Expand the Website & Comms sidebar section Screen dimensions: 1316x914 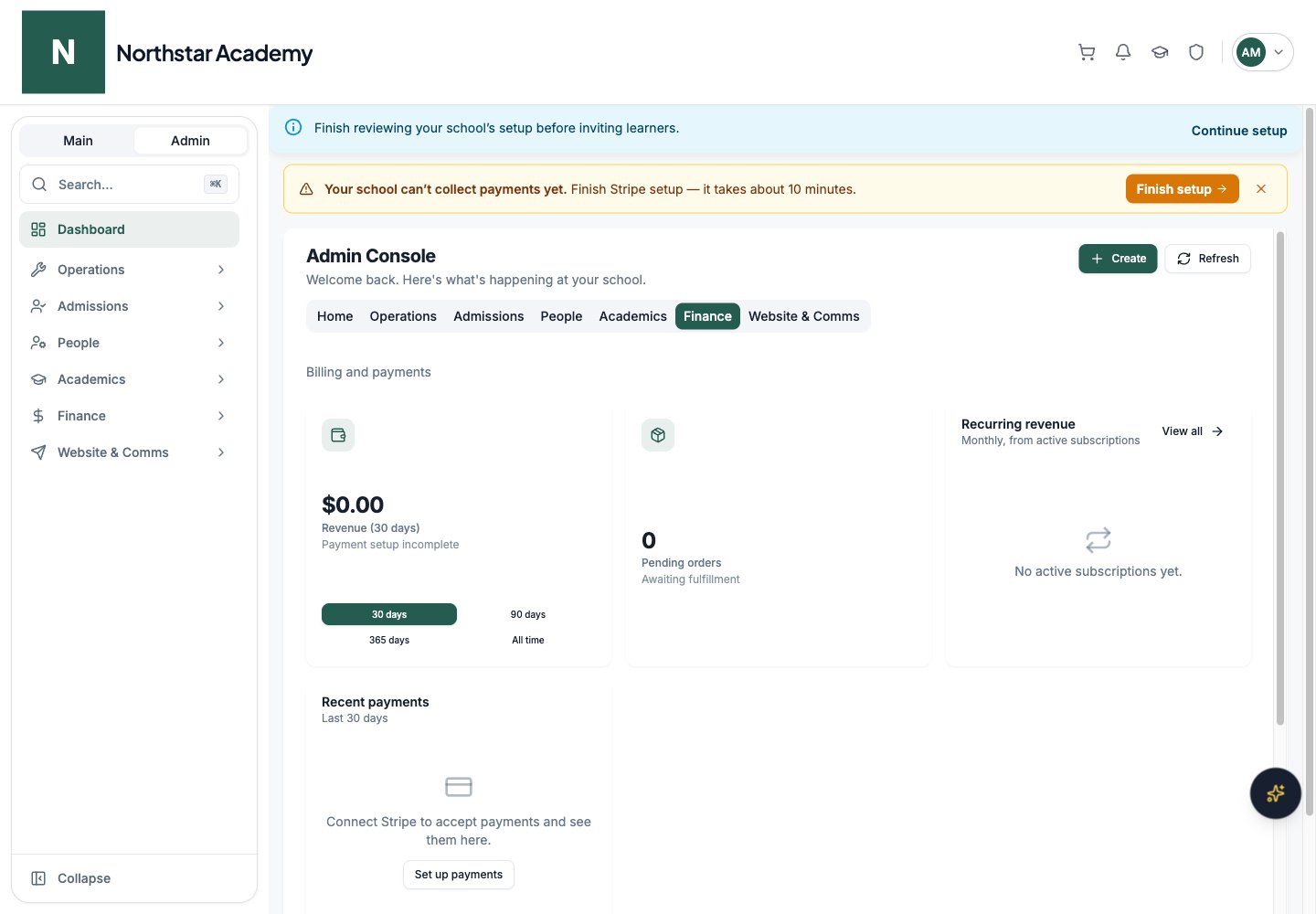click(129, 452)
